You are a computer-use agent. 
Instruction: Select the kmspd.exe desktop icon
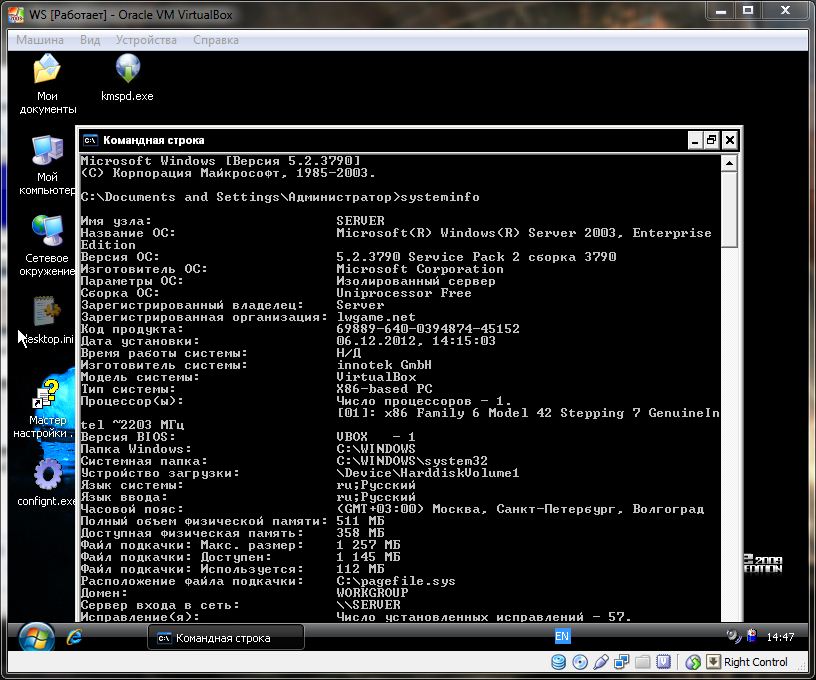[x=128, y=77]
